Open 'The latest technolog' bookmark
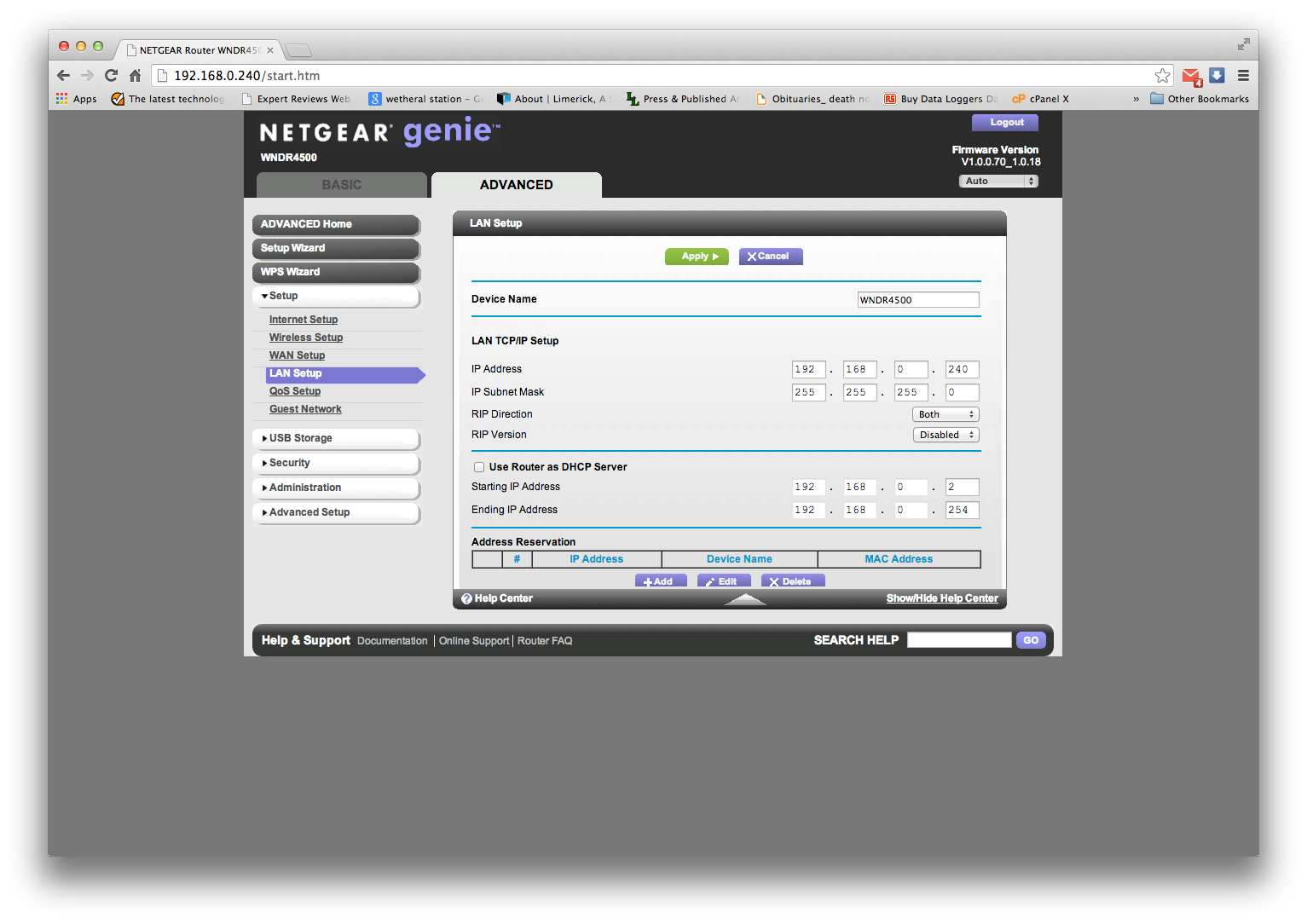Viewport: 1307px width, 924px height. (x=168, y=99)
